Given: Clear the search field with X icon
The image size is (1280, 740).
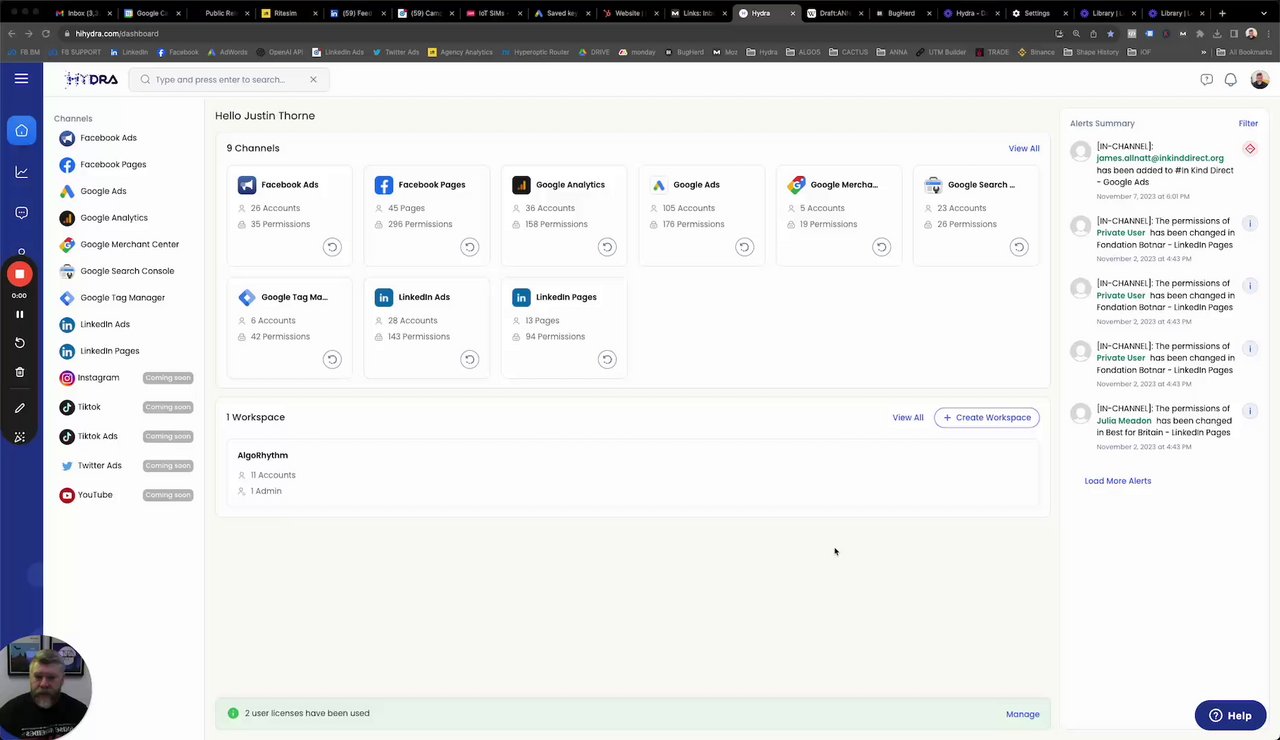Looking at the screenshot, I should click(313, 80).
